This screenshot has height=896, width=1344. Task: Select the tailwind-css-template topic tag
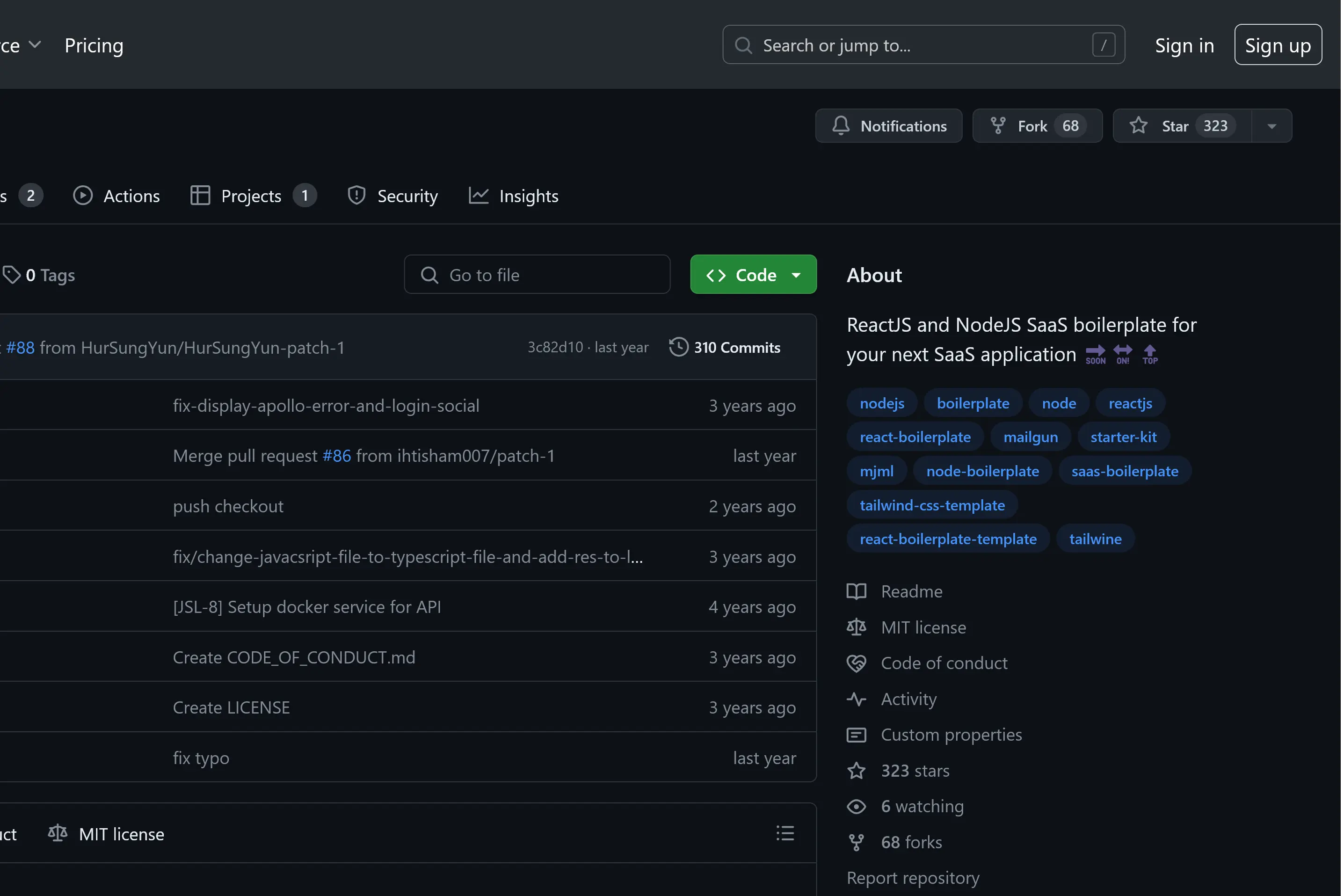point(931,505)
